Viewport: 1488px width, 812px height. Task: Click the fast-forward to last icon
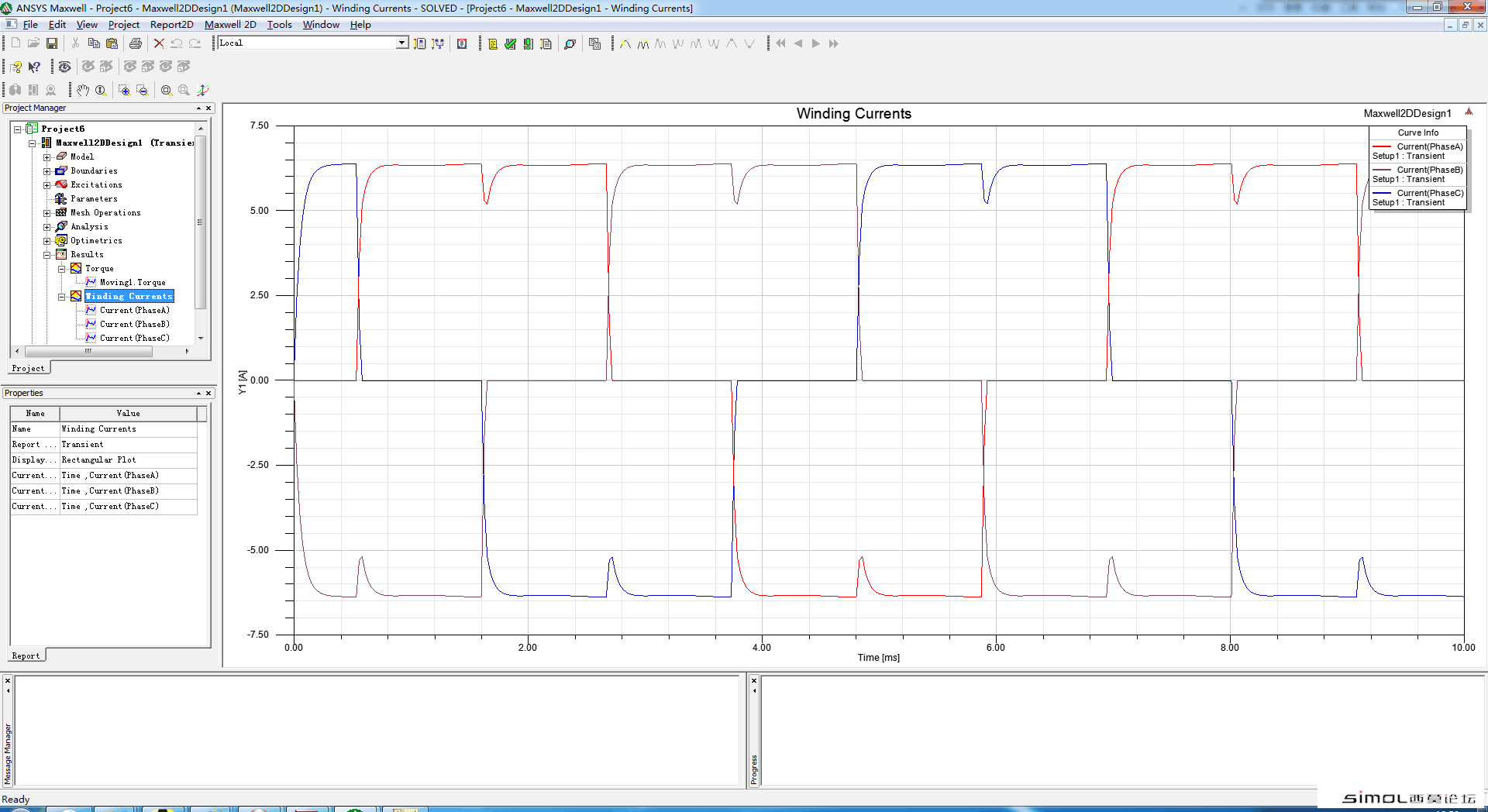tap(834, 43)
